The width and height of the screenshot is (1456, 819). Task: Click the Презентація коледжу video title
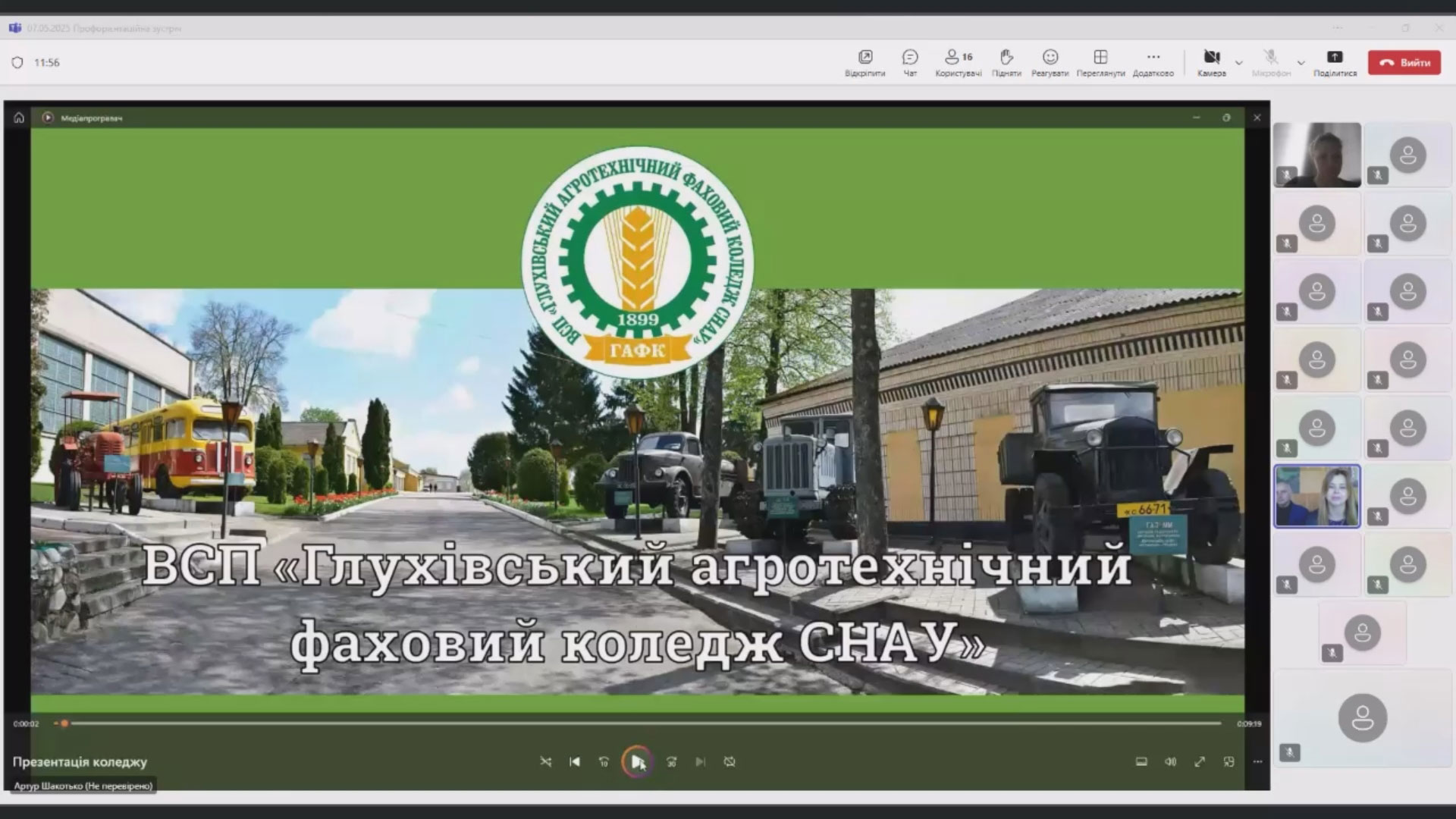80,762
